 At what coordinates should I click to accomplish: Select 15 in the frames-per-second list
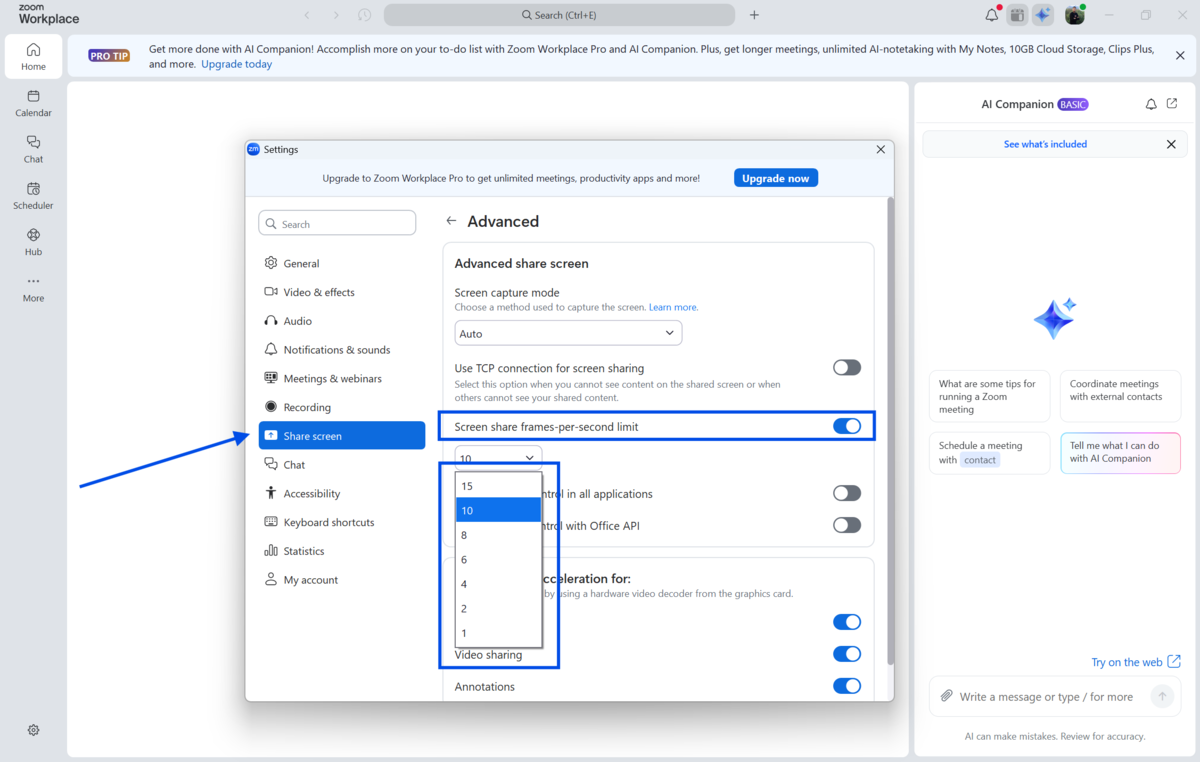coord(498,486)
